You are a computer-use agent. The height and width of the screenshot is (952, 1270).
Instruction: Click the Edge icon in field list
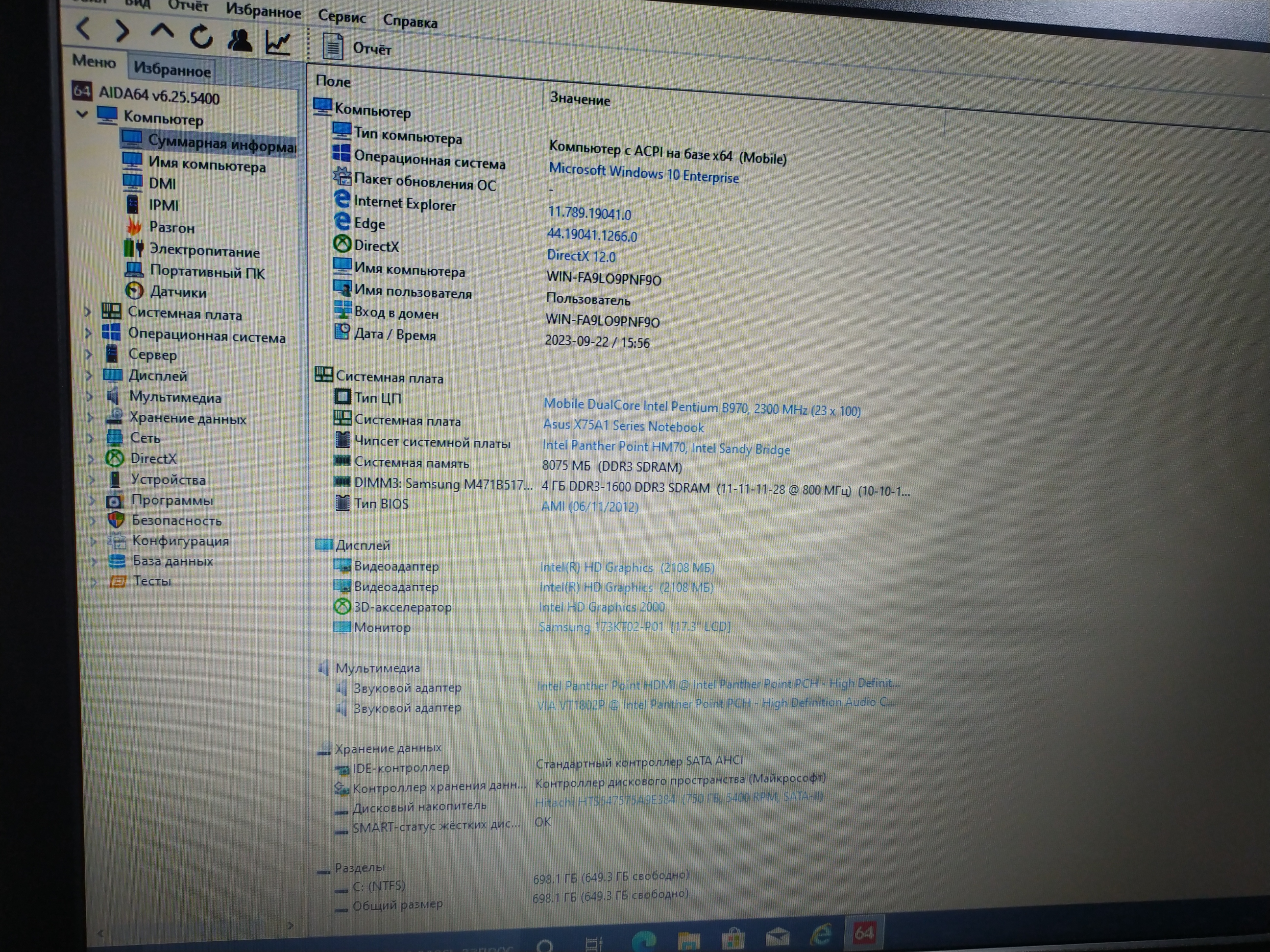tap(342, 221)
